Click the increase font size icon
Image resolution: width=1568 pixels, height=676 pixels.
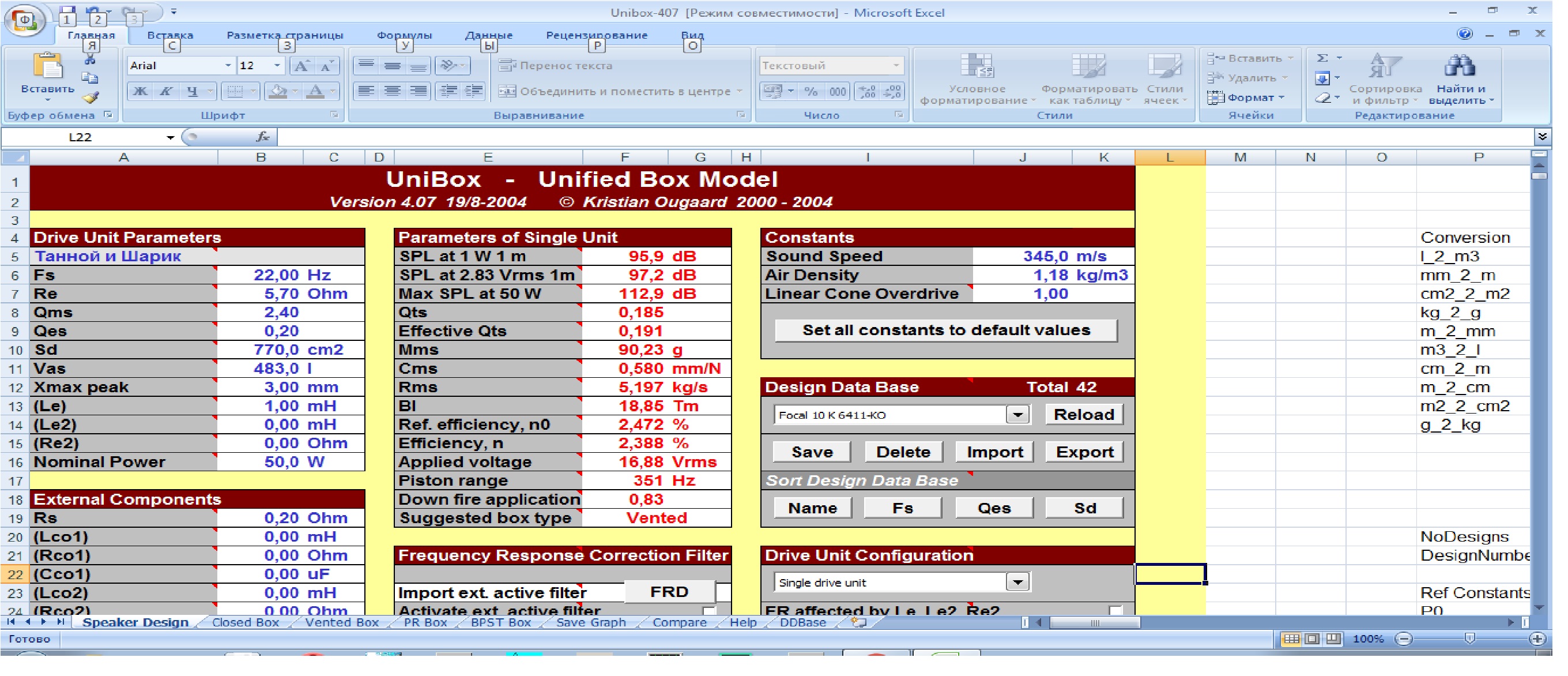[x=301, y=66]
